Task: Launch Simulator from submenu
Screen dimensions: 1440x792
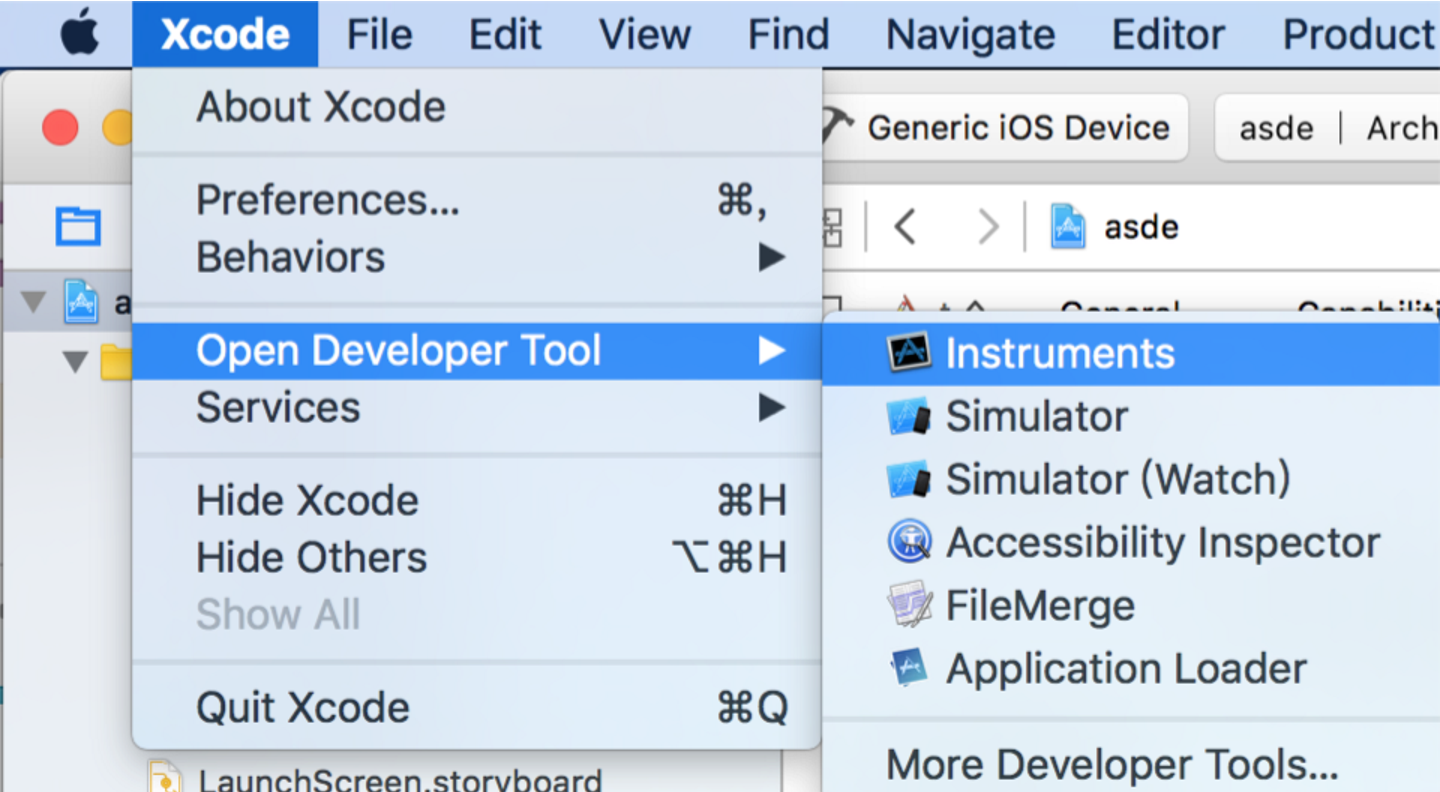Action: [1131, 416]
